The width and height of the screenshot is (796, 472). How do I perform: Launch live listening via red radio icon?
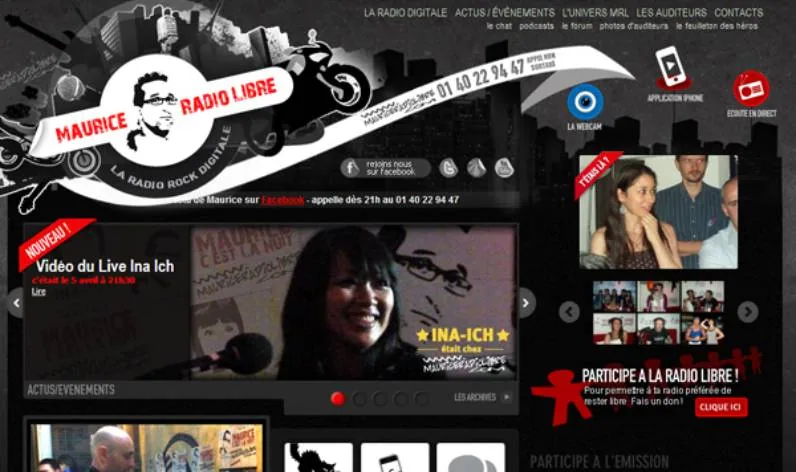[751, 89]
